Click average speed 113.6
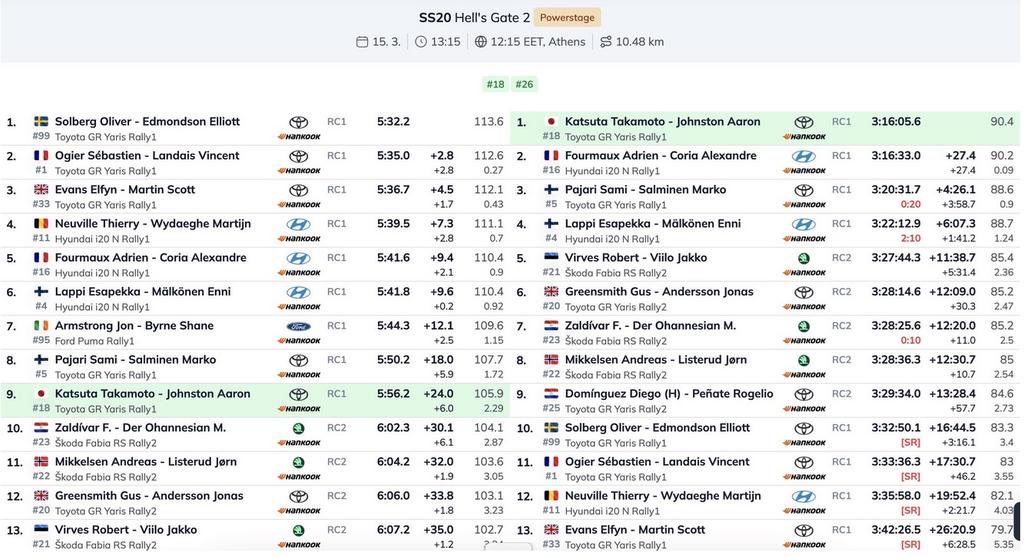Screen dimensions: 1024x558 pos(488,122)
